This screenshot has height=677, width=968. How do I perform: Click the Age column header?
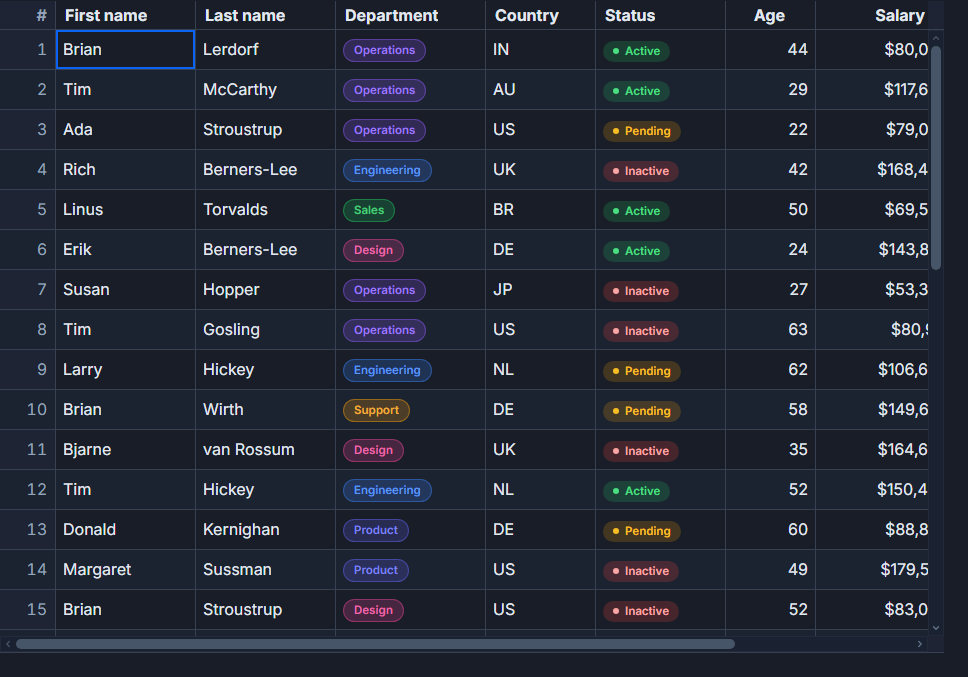[770, 15]
